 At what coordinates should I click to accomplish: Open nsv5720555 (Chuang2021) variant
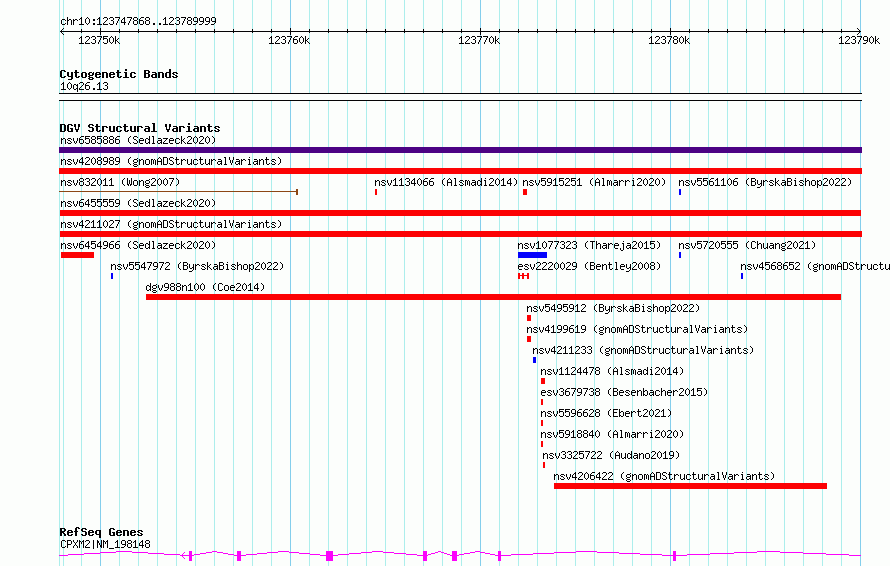[747, 245]
